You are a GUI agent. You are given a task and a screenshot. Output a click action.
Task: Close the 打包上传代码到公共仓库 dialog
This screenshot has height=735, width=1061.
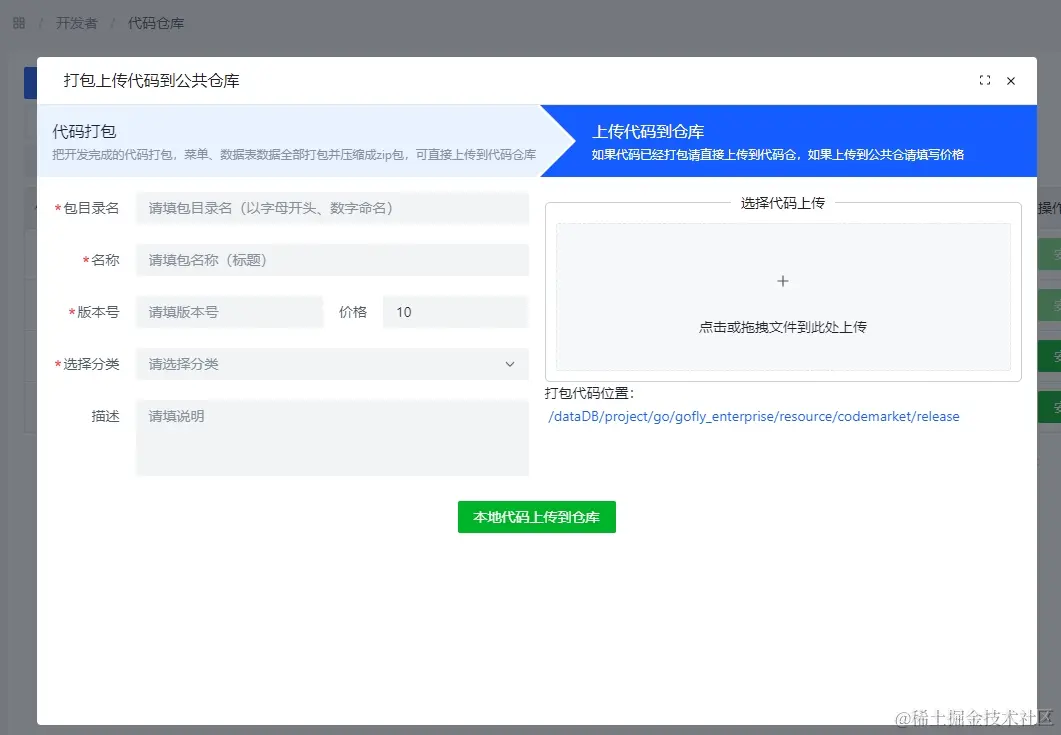pos(1011,81)
